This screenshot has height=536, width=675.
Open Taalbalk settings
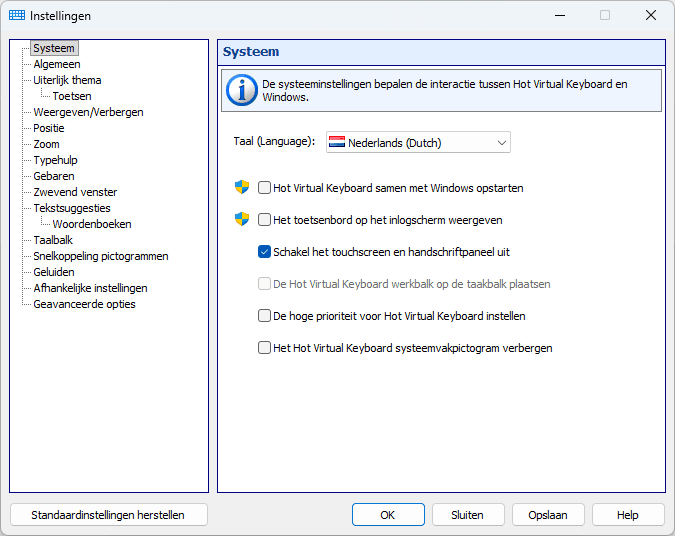[53, 240]
